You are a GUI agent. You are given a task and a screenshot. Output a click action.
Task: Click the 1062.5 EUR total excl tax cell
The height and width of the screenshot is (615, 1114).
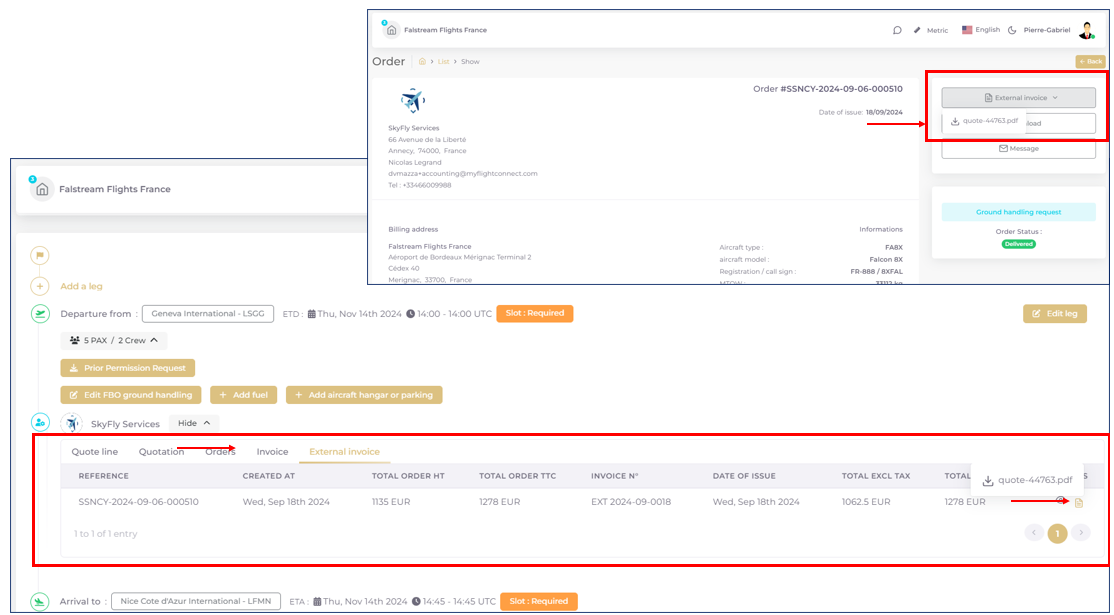tap(866, 502)
